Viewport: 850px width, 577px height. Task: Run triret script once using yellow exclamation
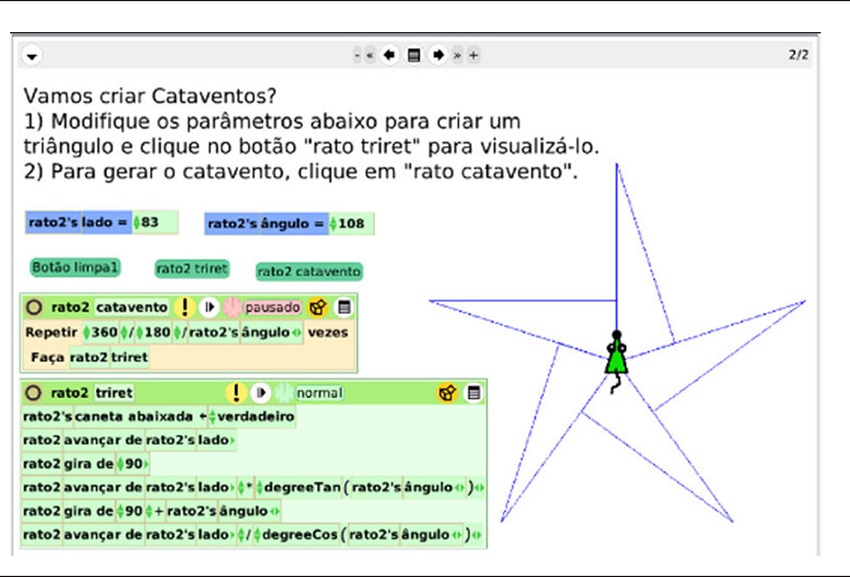coord(237,393)
